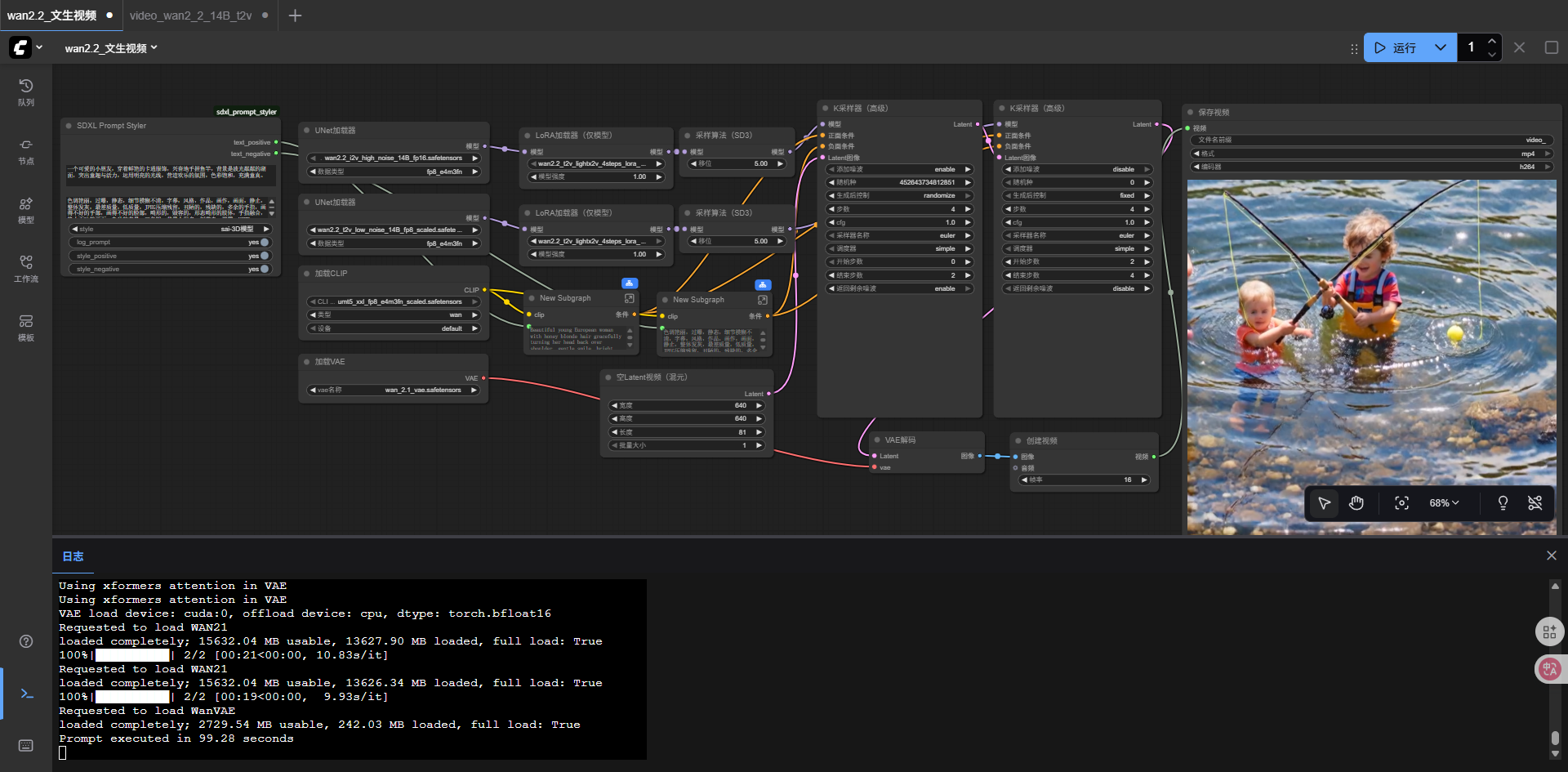1568x772 pixels.
Task: Open the 工作流 workflows sidebar
Action: coord(26,269)
